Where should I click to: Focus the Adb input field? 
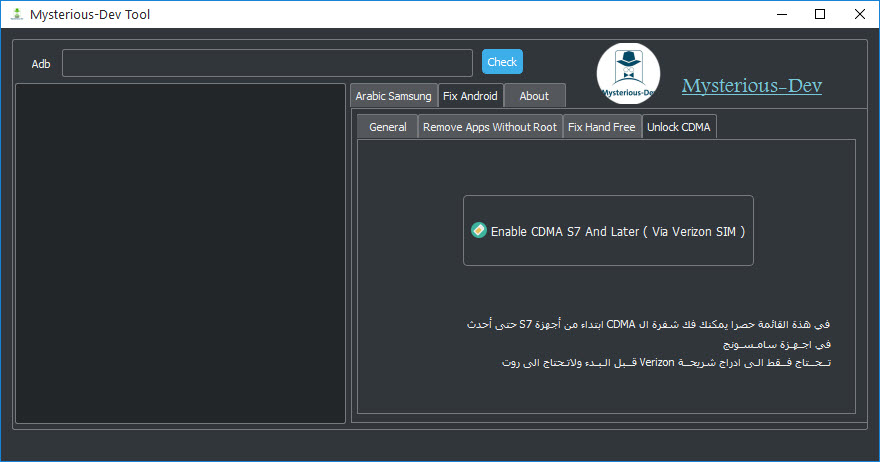267,63
